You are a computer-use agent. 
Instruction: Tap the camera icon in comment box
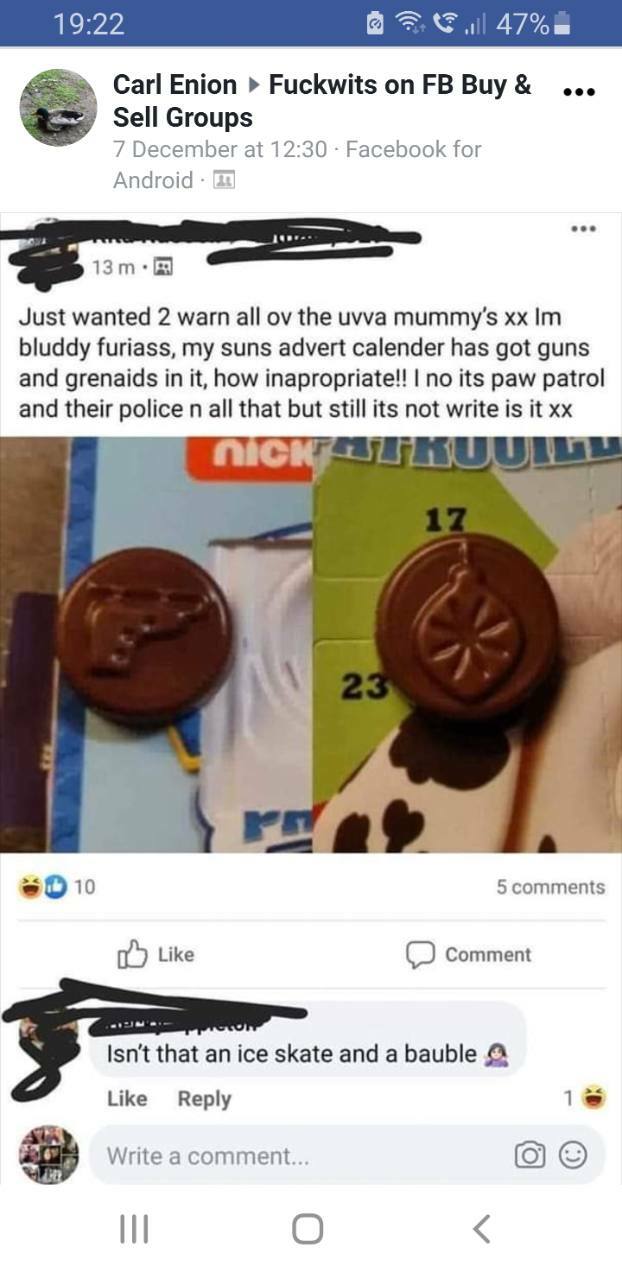pos(529,1155)
